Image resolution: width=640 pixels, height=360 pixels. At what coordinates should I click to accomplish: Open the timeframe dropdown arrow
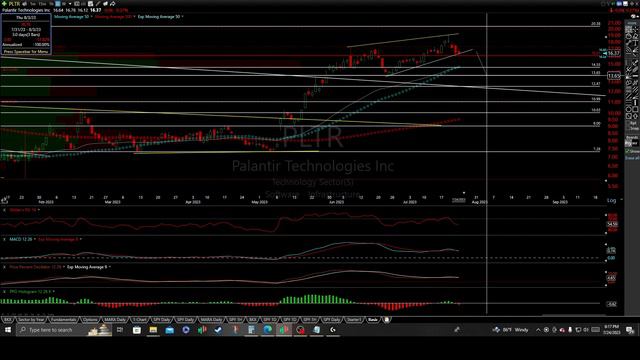coord(70,4)
